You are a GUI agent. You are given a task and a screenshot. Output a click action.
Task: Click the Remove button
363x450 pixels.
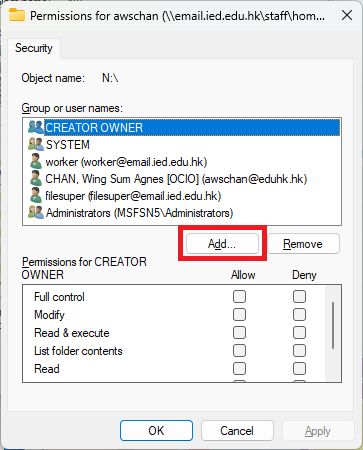(x=303, y=244)
